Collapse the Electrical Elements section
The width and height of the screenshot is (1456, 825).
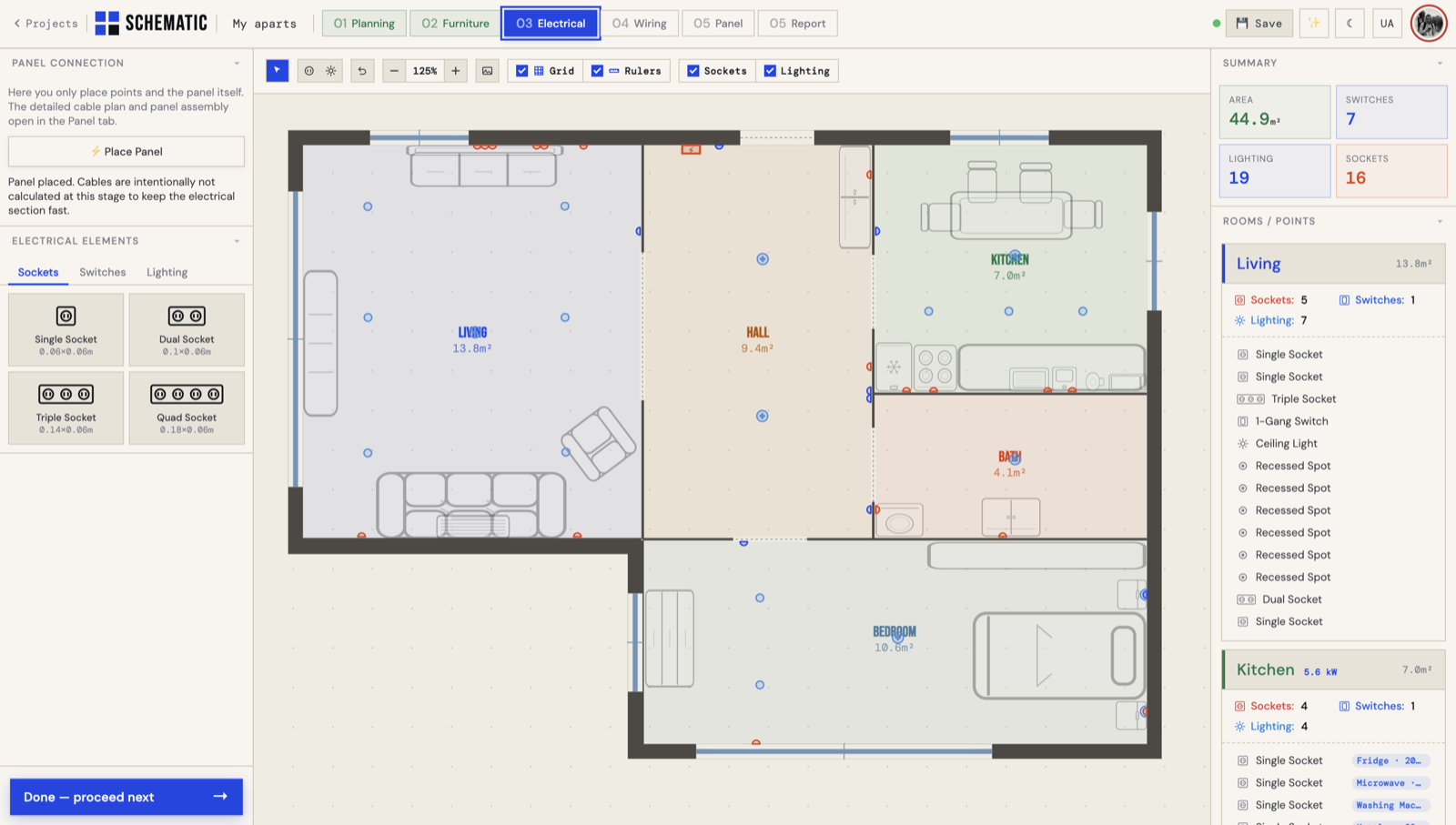point(238,241)
